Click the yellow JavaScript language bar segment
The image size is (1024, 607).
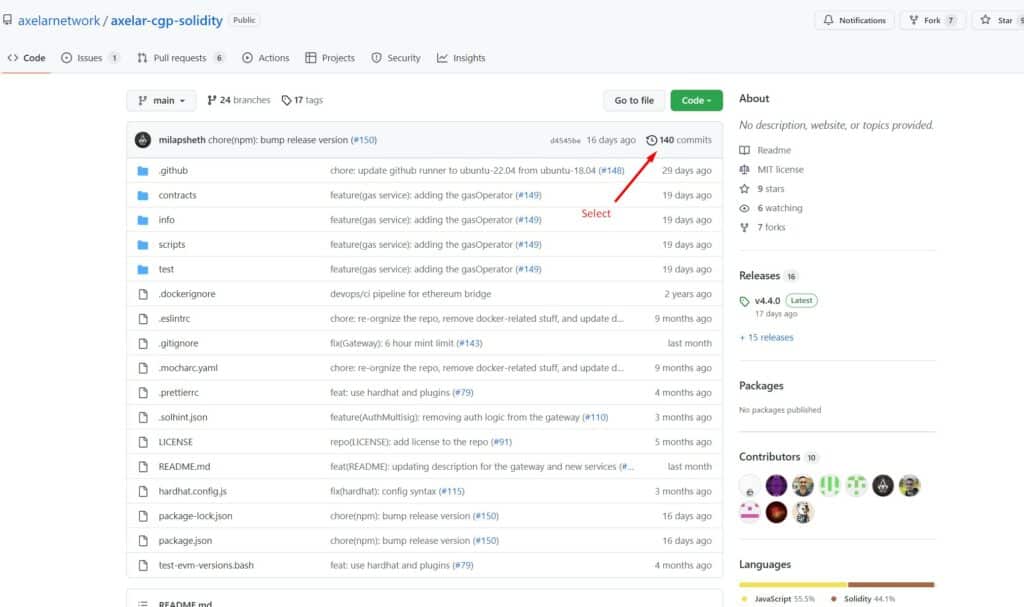[x=793, y=584]
